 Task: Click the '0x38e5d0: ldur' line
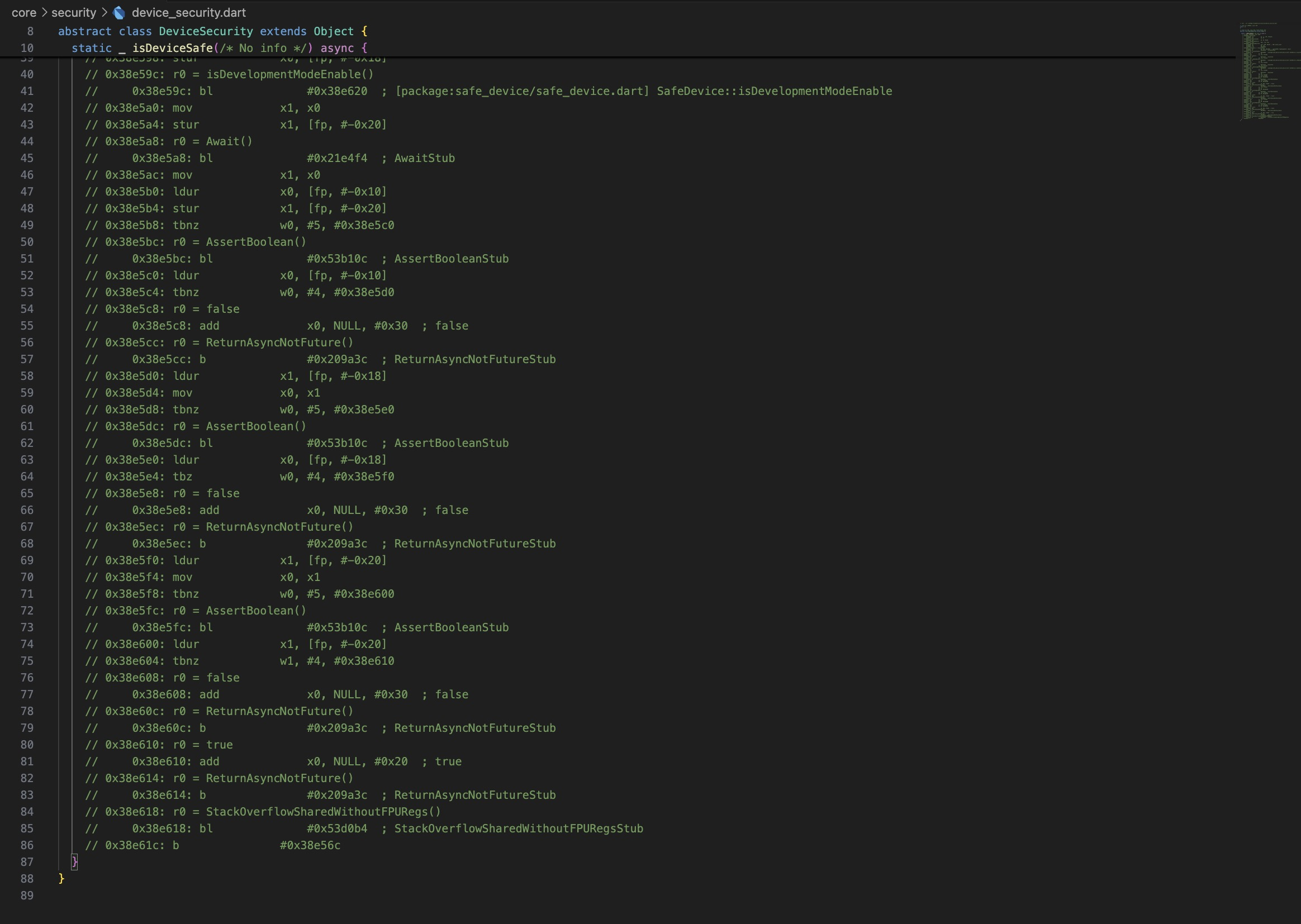pos(236,376)
